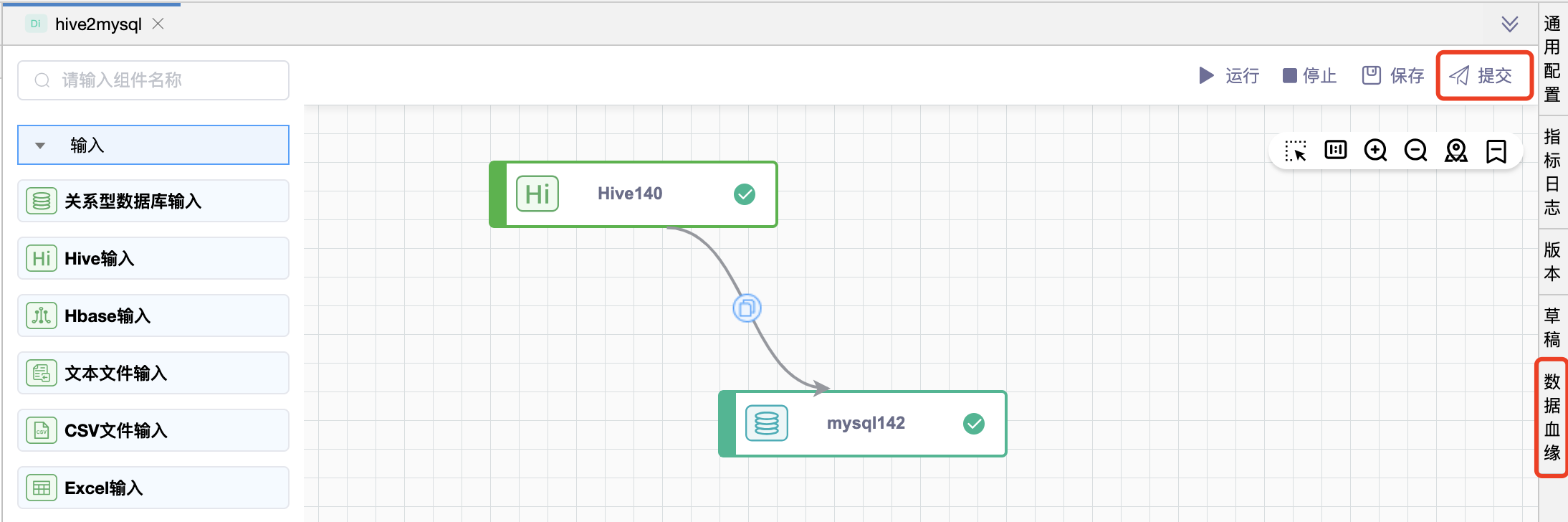Open the 通用配置 side panel
The image size is (1568, 522).
tap(1552, 59)
